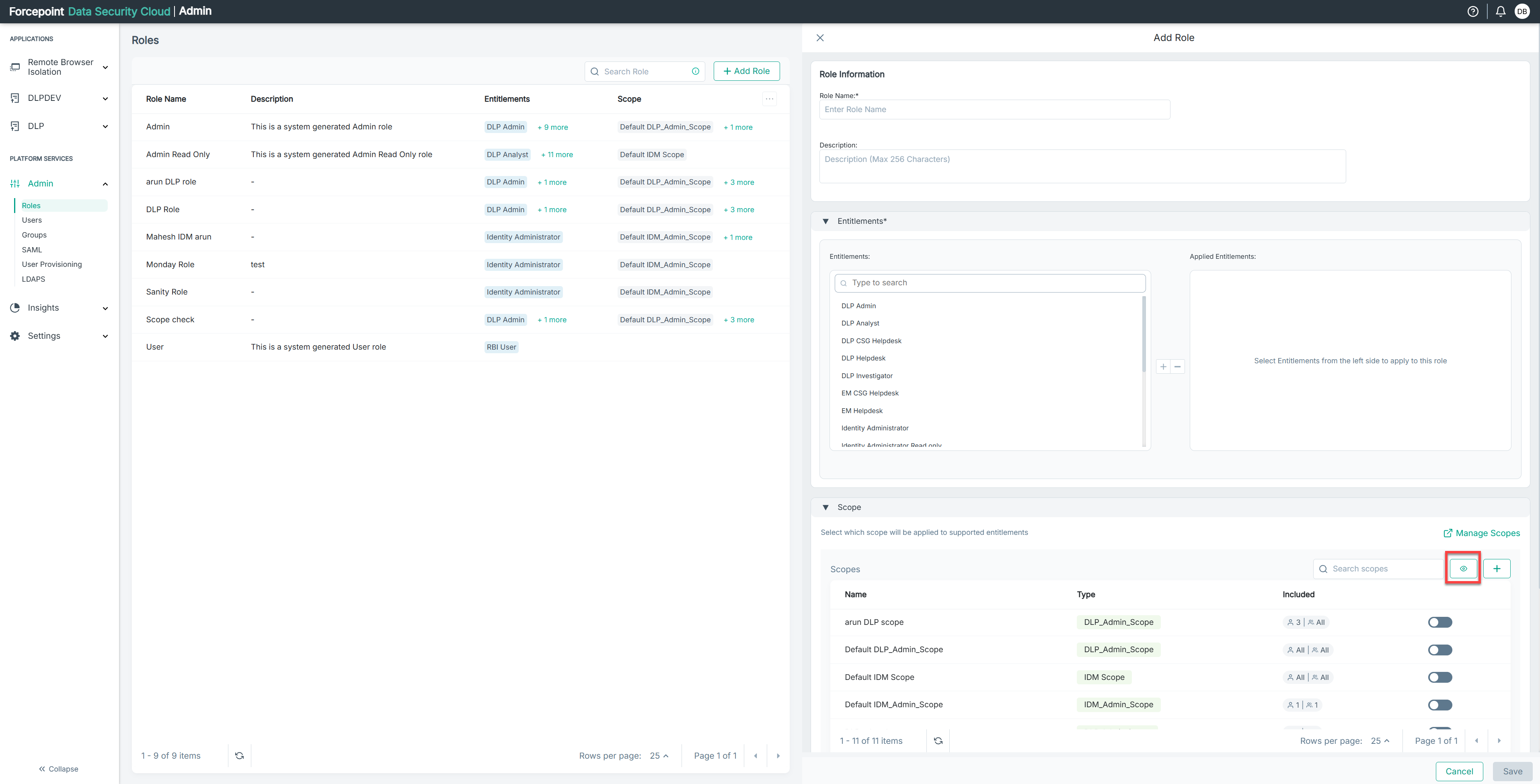Click the eye icon beside Search scopes
Image resolution: width=1540 pixels, height=784 pixels.
[1463, 568]
